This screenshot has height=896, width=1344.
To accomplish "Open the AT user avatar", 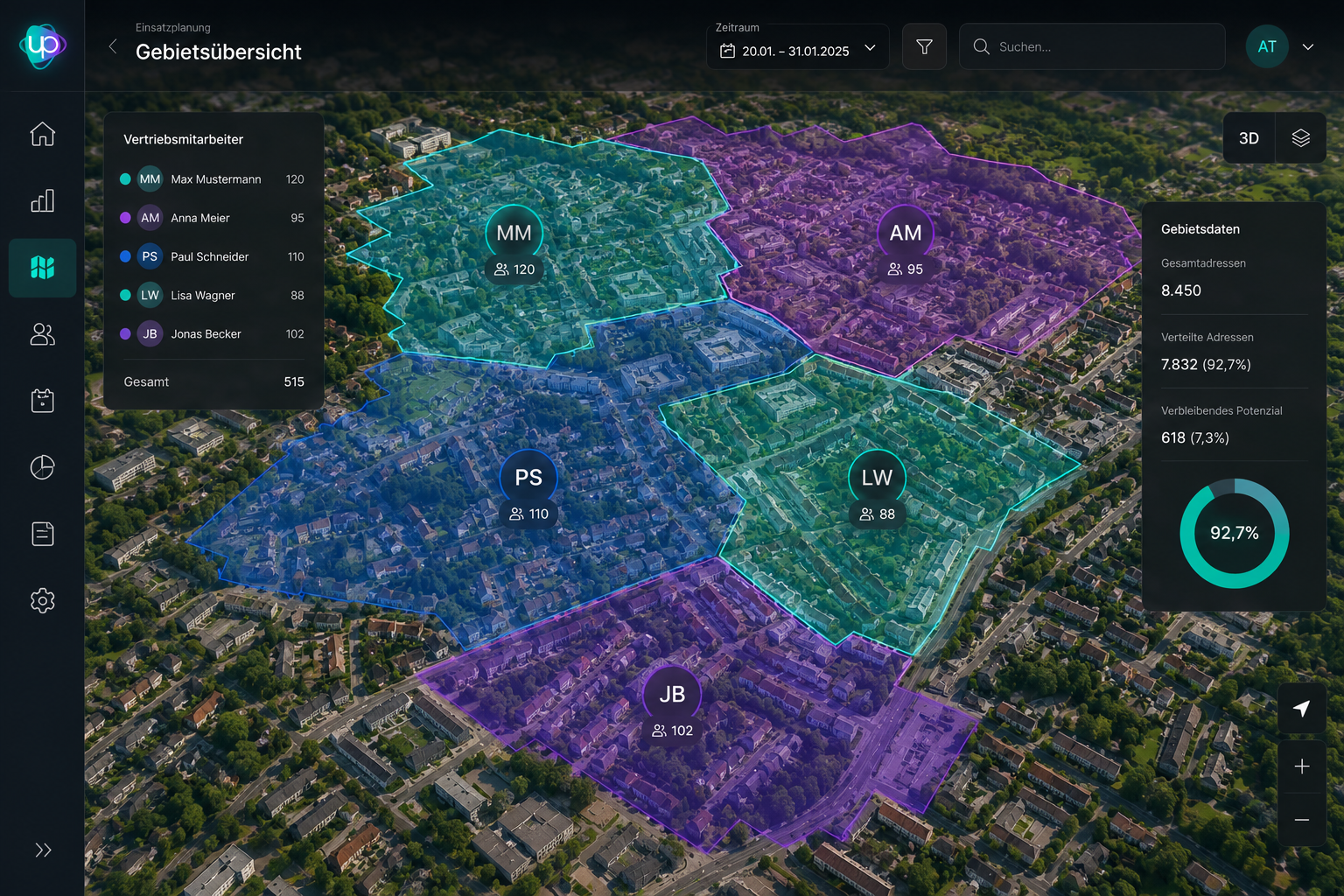I will pyautogui.click(x=1267, y=46).
